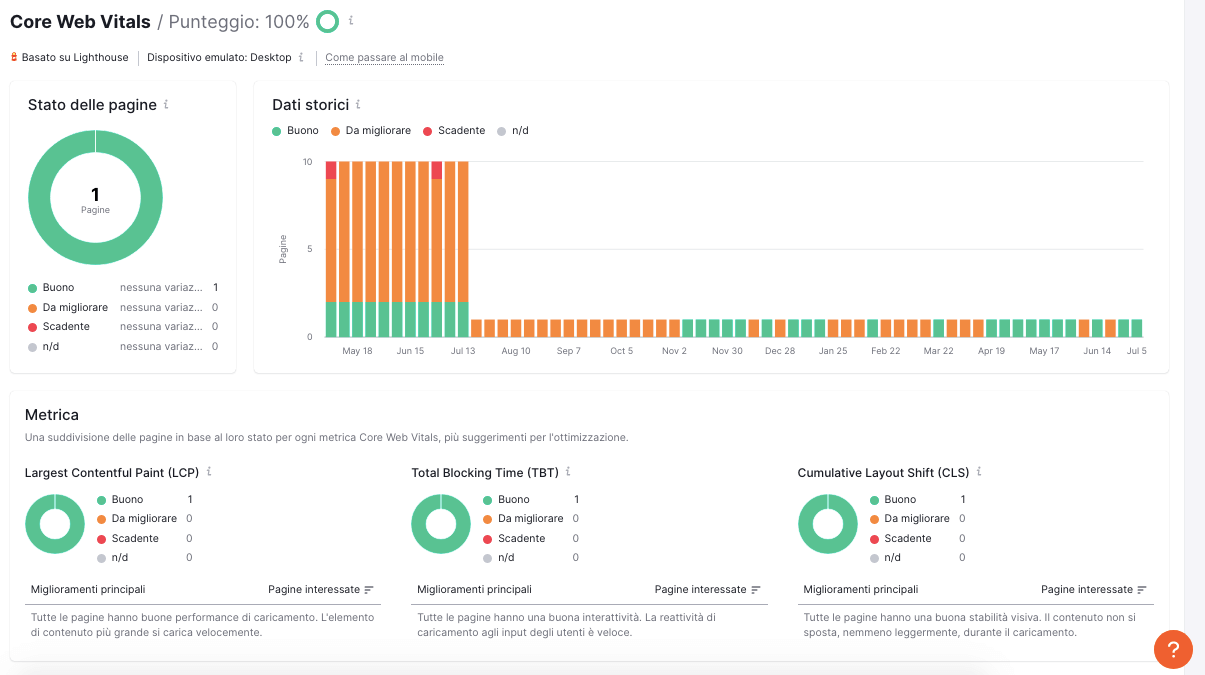Click info icon next to Dati storici
Viewport: 1205px width, 675px height.
(x=358, y=104)
